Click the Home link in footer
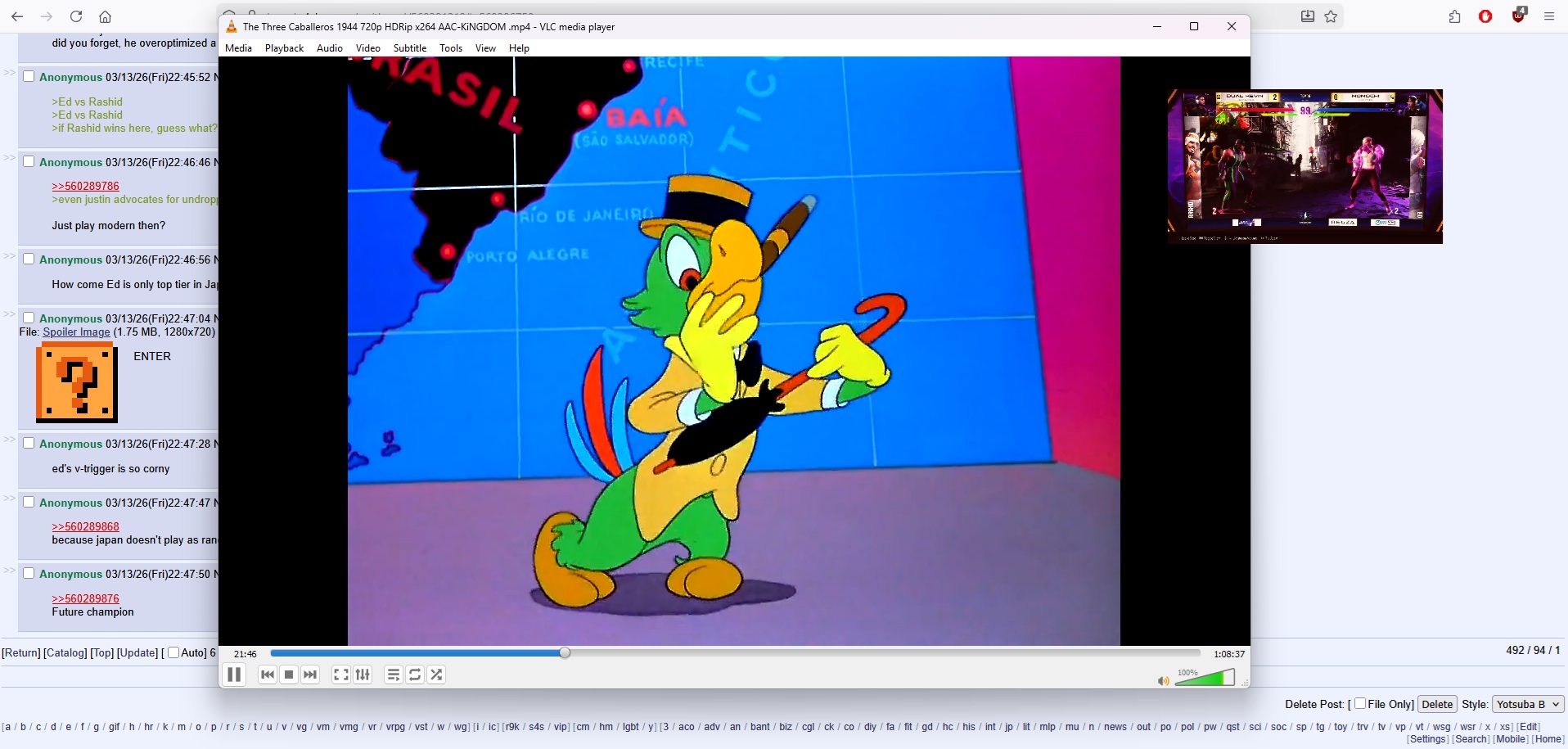This screenshot has width=1568, height=749. pos(1548,738)
